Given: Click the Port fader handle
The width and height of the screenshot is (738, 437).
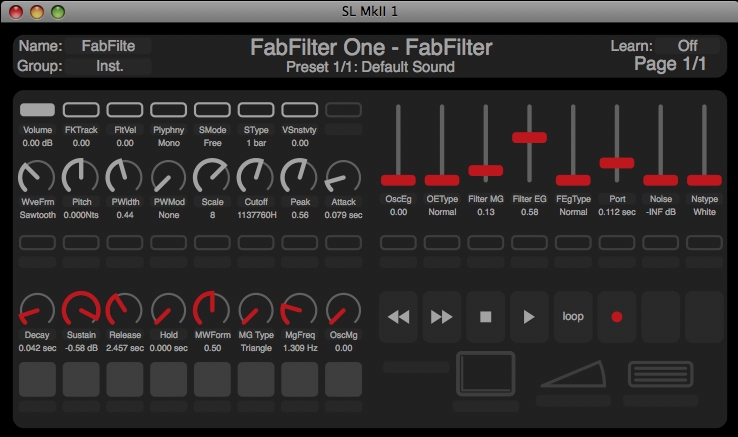Looking at the screenshot, I should (617, 163).
